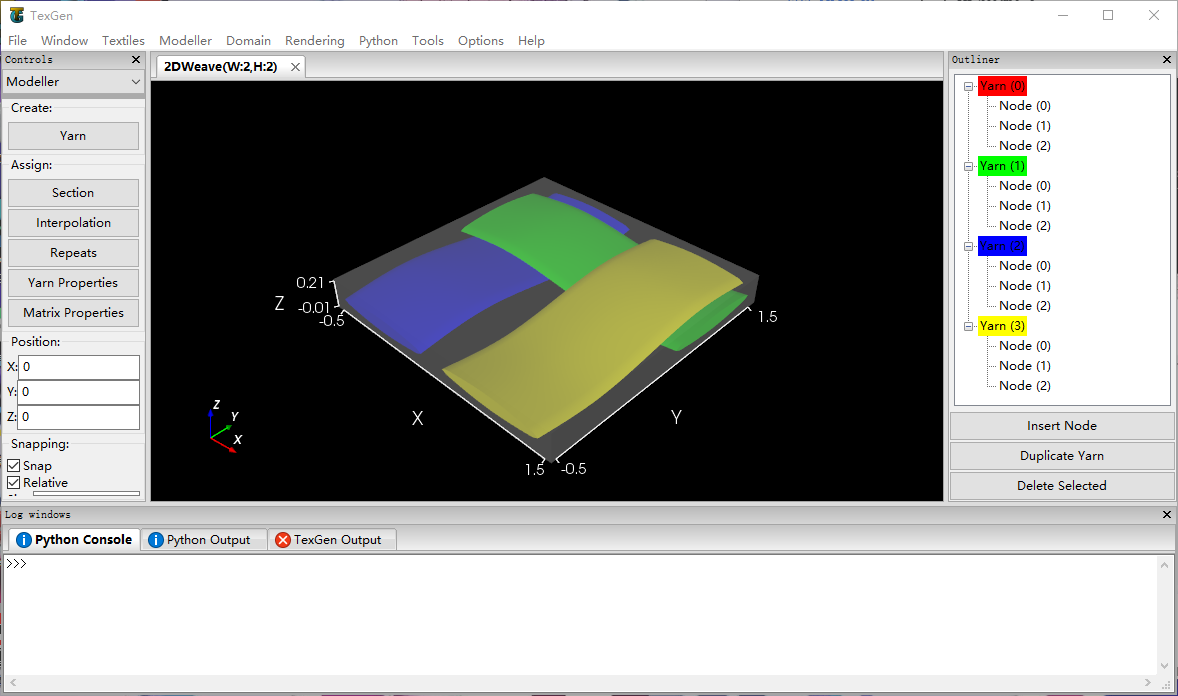Image resolution: width=1178 pixels, height=696 pixels.
Task: Switch to the Python Output tab
Action: coord(203,539)
